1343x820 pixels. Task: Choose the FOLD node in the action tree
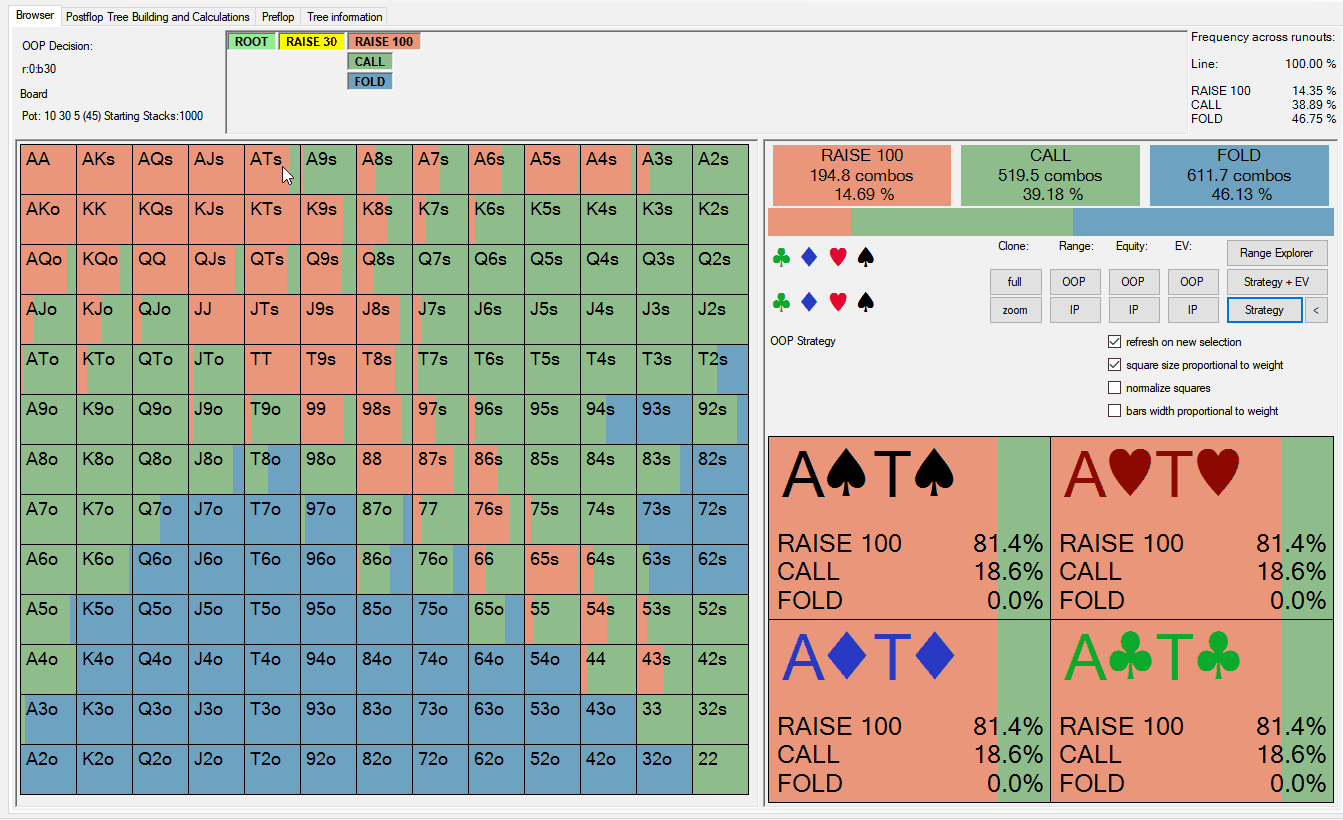[369, 82]
